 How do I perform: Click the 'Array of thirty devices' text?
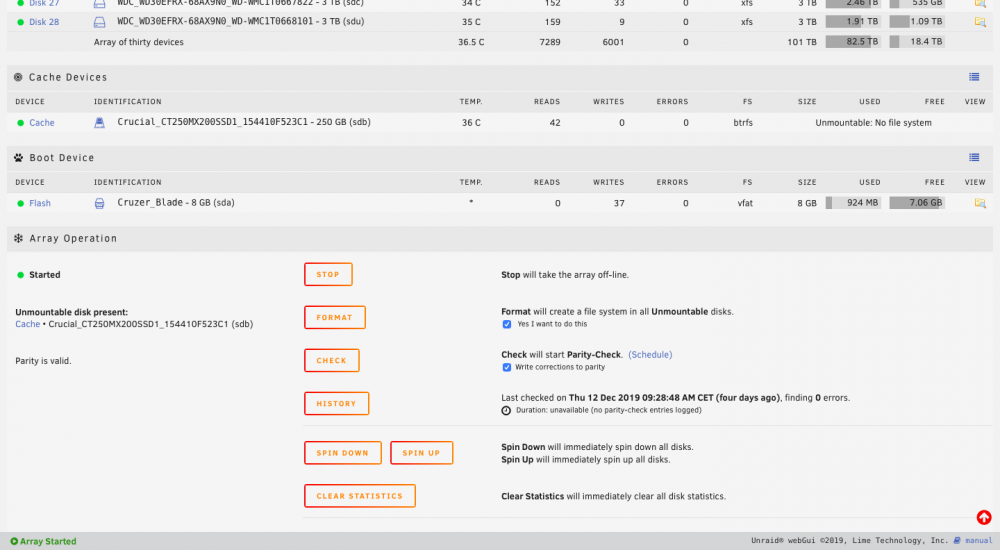138,42
